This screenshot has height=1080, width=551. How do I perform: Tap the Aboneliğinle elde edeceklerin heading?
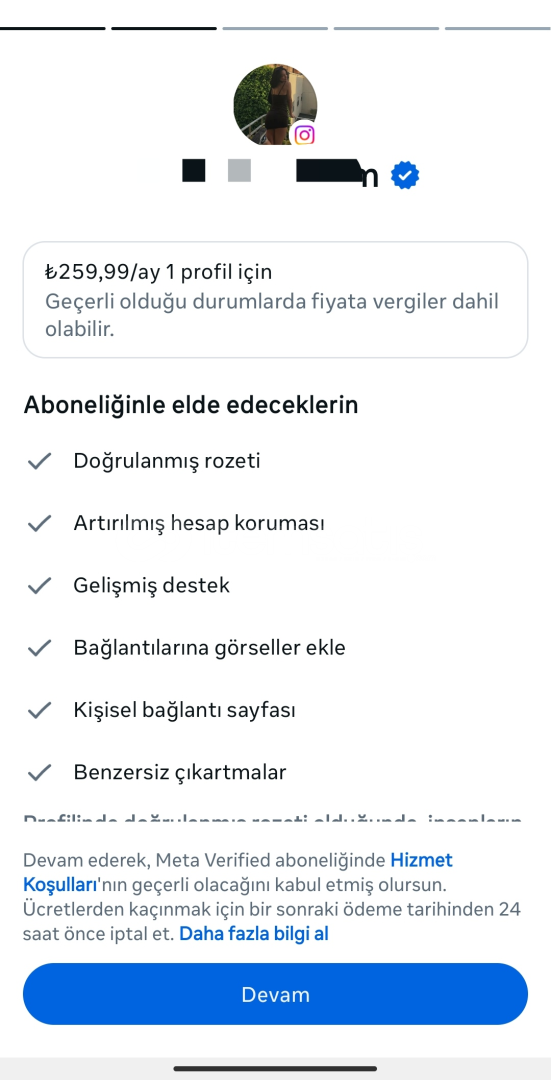[x=191, y=405]
